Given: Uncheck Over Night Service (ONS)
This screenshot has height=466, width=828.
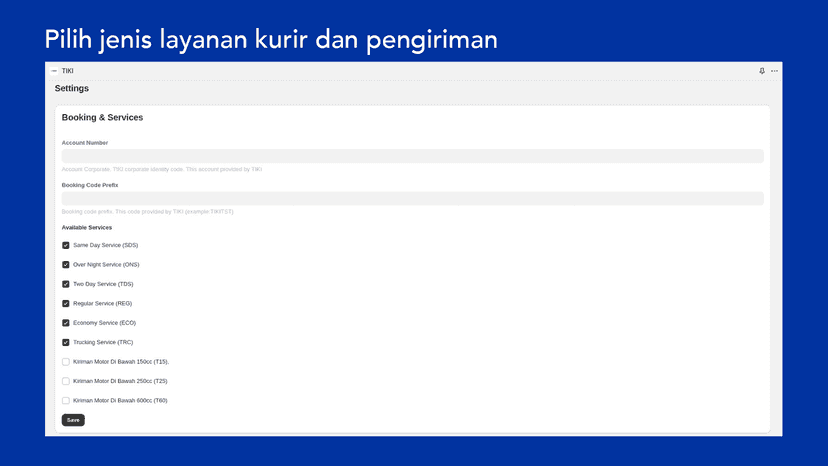Looking at the screenshot, I should [x=65, y=265].
